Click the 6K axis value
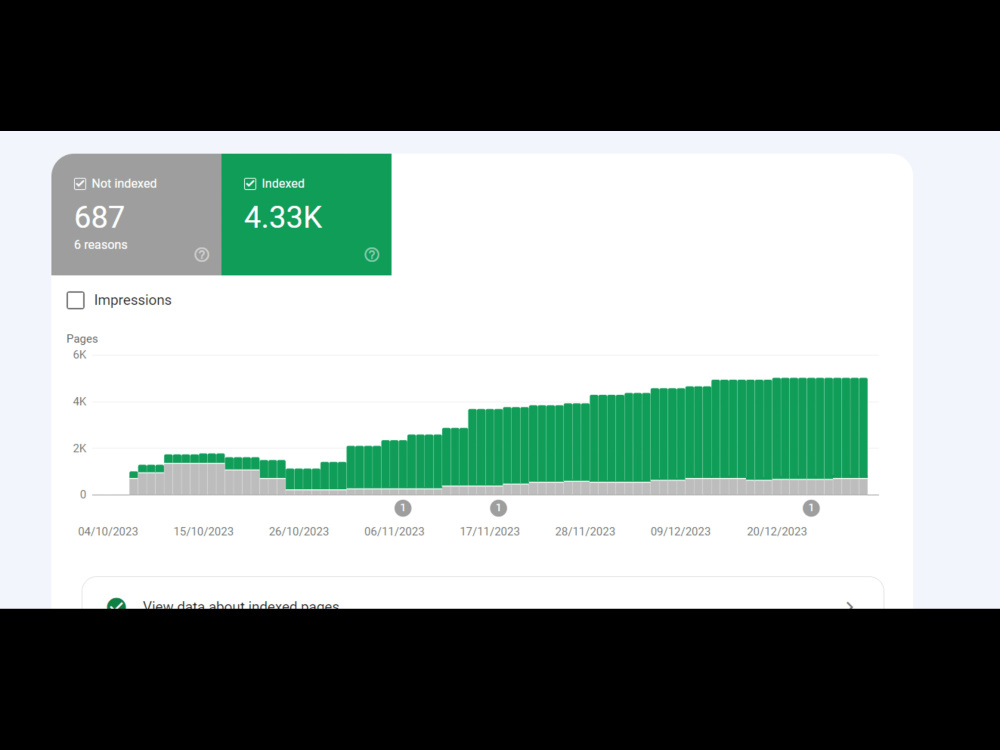1000x750 pixels. (x=80, y=355)
